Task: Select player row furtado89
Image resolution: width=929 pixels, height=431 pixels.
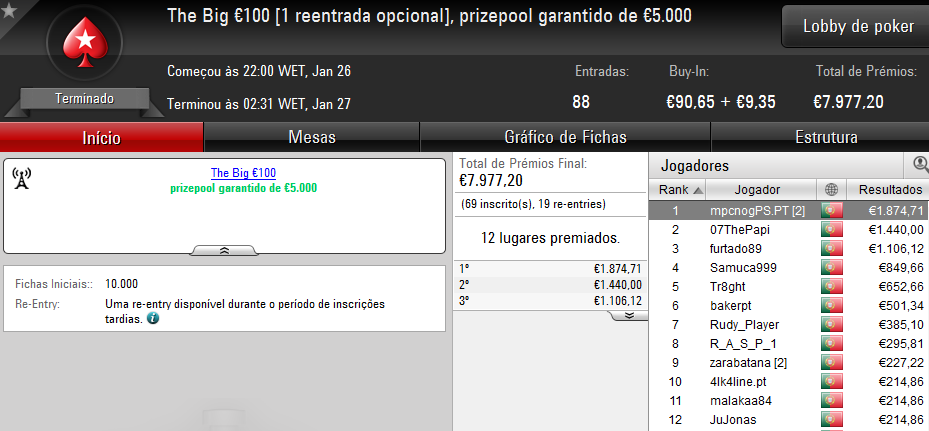Action: coord(789,248)
